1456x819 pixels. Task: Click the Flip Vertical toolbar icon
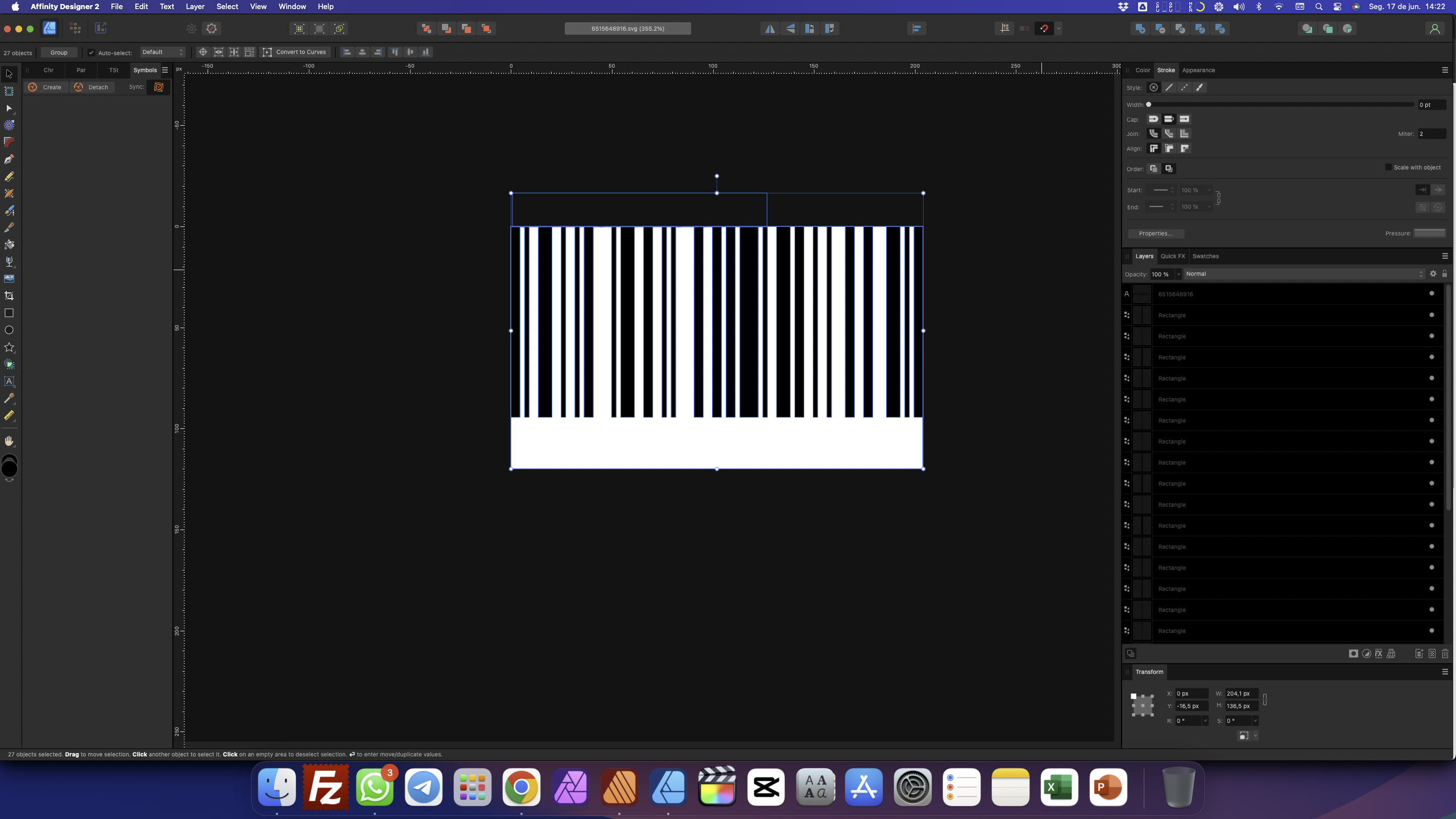pyautogui.click(x=790, y=28)
